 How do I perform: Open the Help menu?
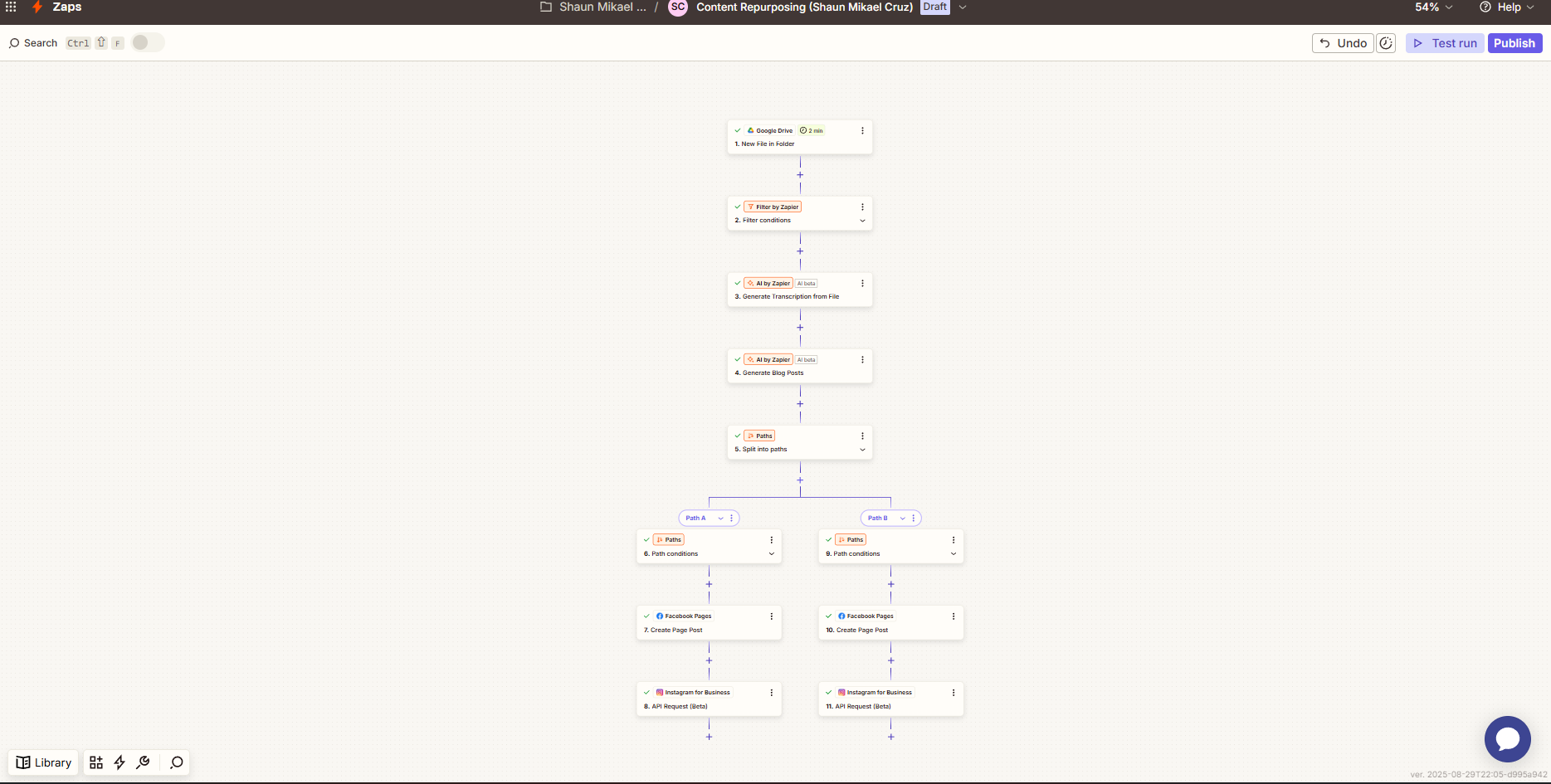pos(1507,7)
